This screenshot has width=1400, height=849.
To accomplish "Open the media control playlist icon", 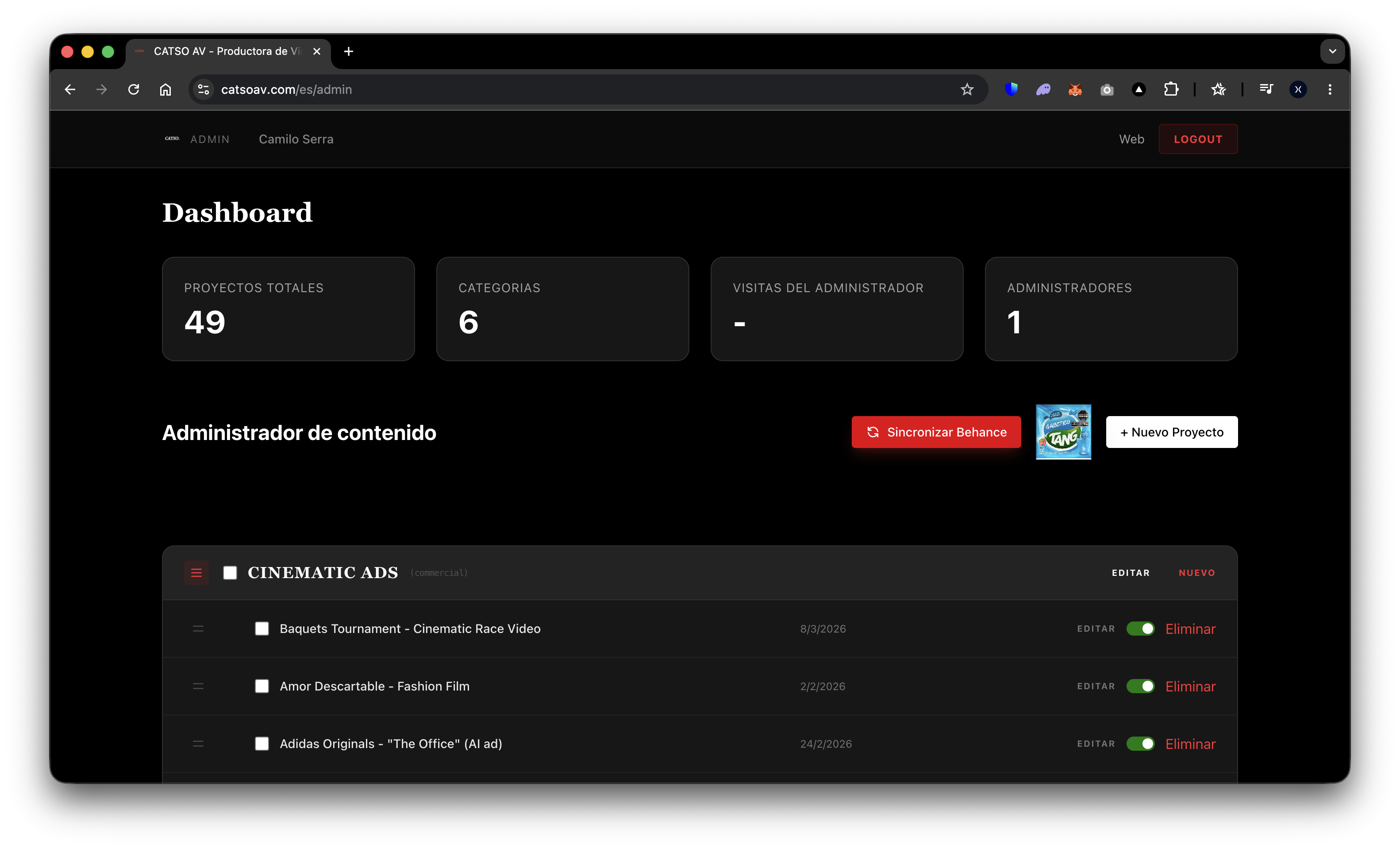I will 1266,89.
